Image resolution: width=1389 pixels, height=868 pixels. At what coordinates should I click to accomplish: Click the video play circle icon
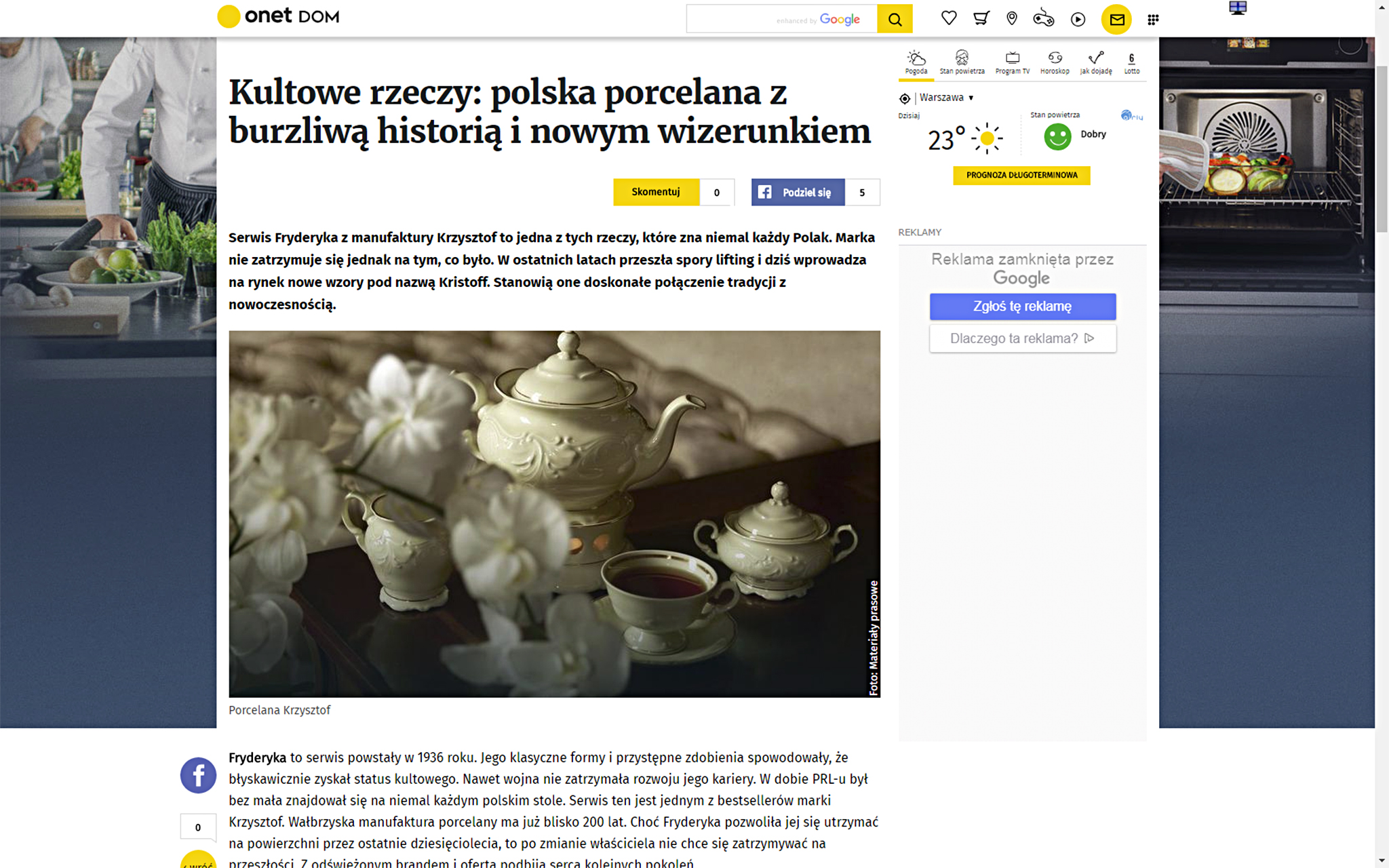pyautogui.click(x=1078, y=19)
